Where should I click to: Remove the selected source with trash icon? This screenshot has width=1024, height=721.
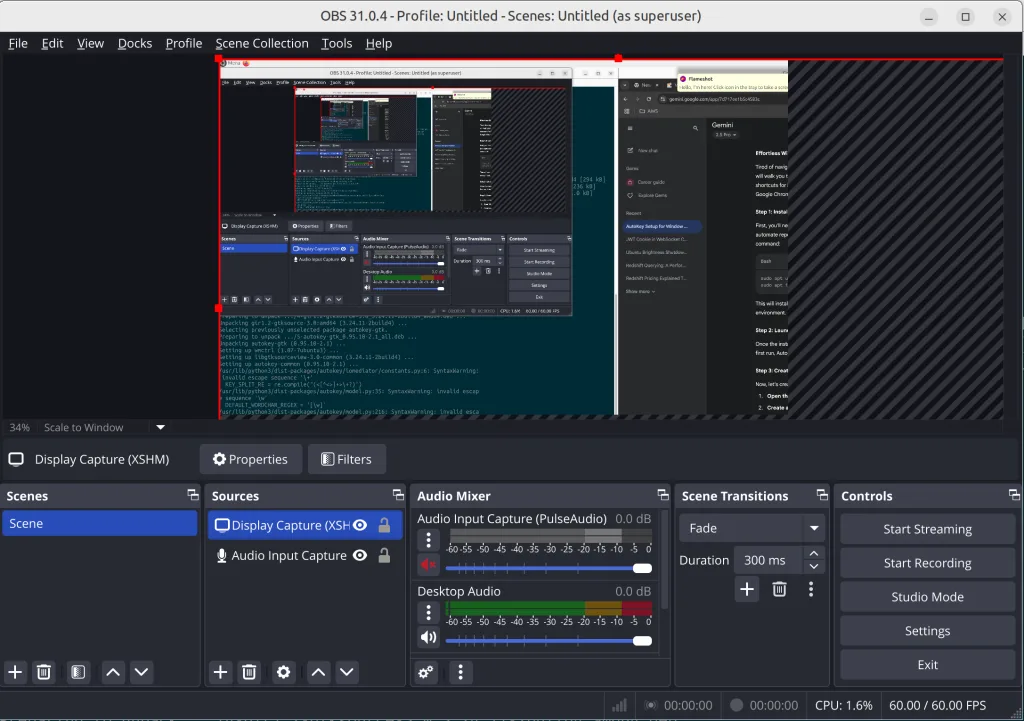point(249,672)
